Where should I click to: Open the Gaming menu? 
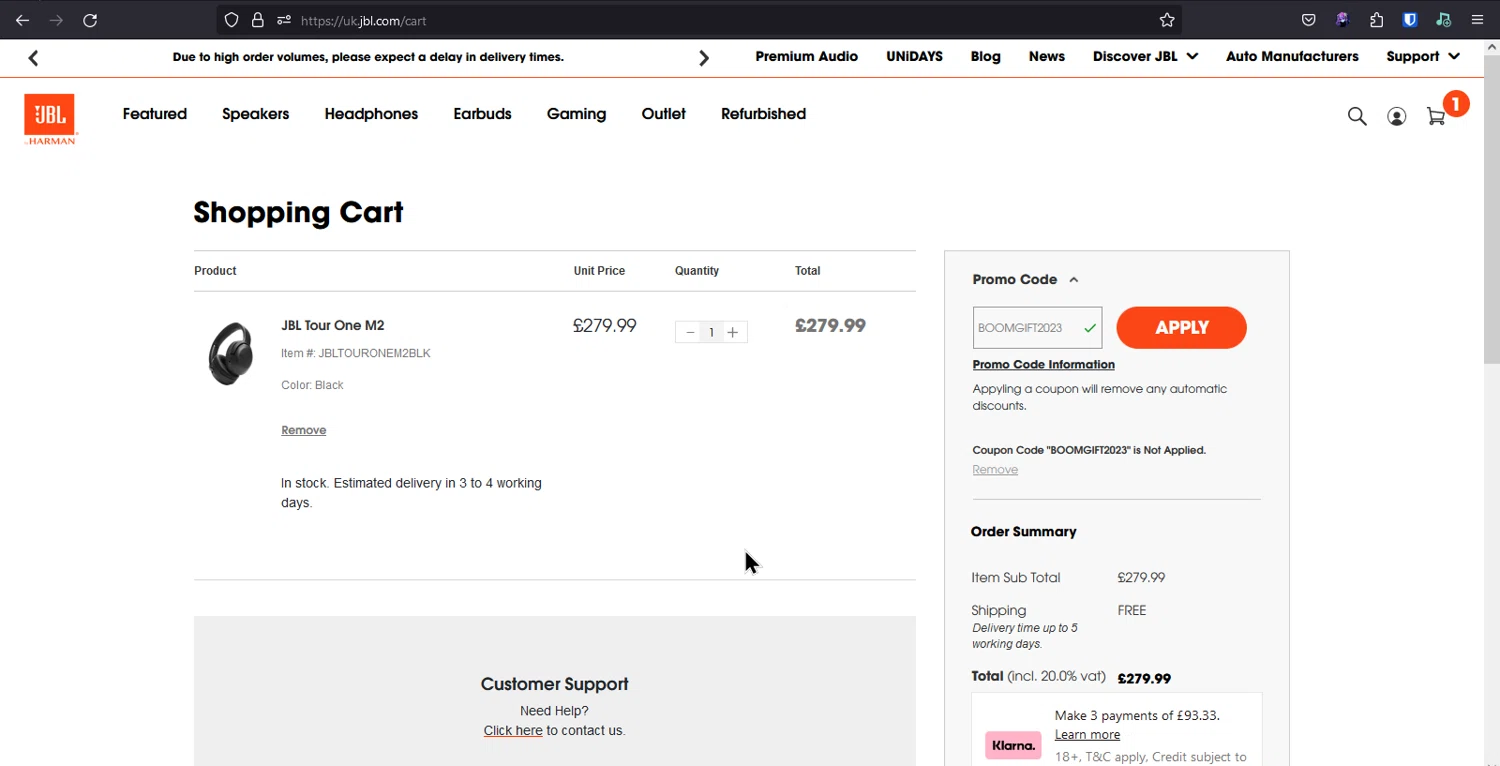[x=576, y=114]
